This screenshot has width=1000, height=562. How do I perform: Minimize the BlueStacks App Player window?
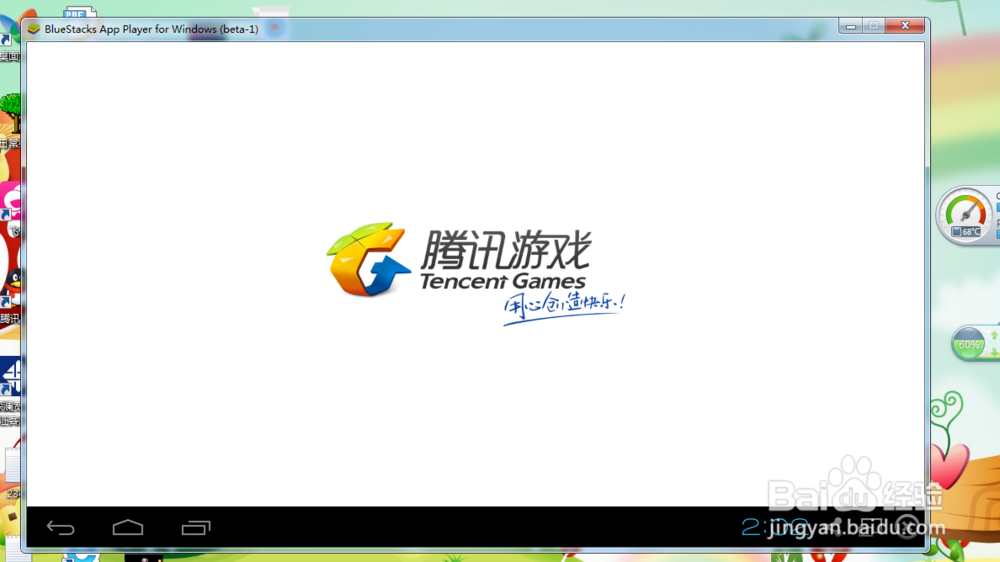click(x=850, y=26)
